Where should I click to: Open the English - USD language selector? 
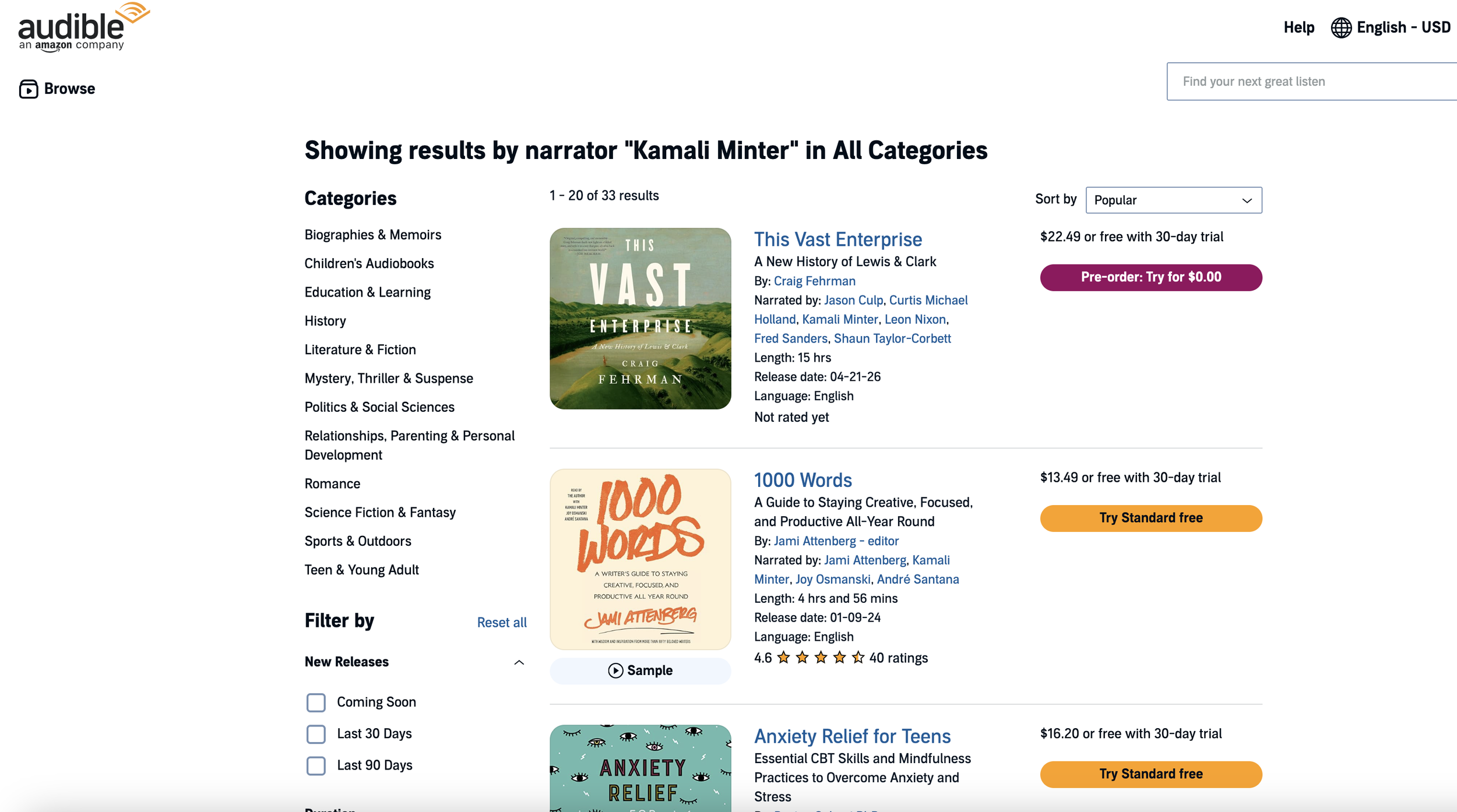pyautogui.click(x=1403, y=28)
